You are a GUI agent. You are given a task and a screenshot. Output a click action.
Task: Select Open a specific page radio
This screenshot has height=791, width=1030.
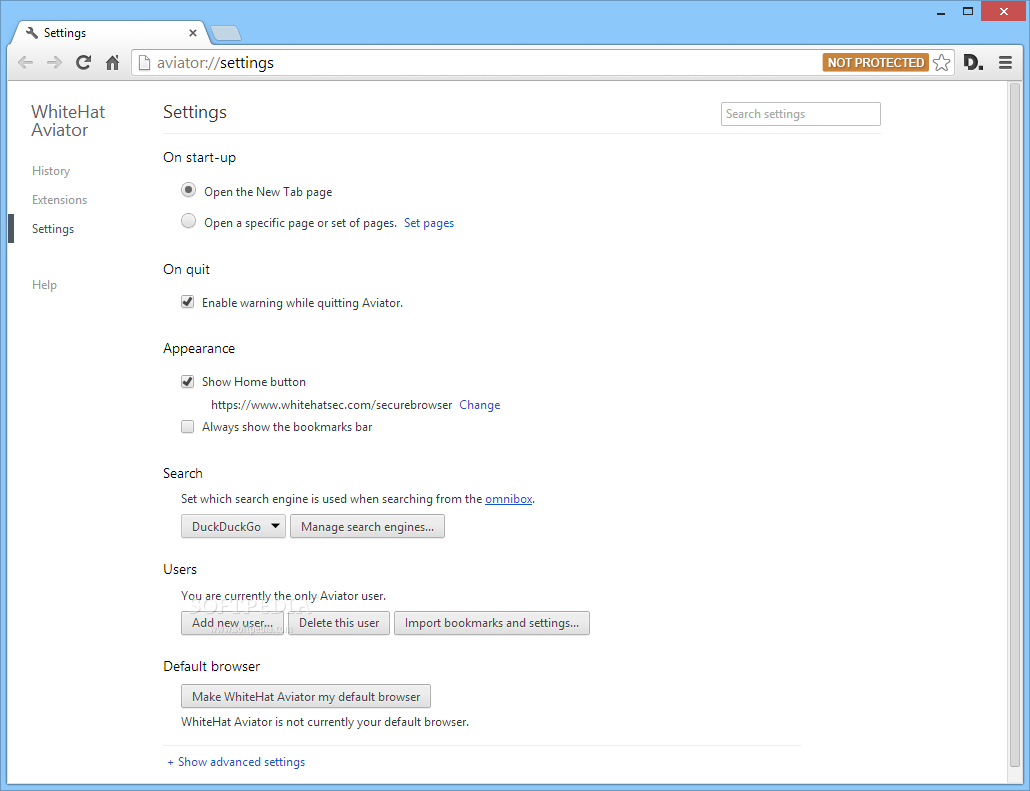click(x=189, y=221)
